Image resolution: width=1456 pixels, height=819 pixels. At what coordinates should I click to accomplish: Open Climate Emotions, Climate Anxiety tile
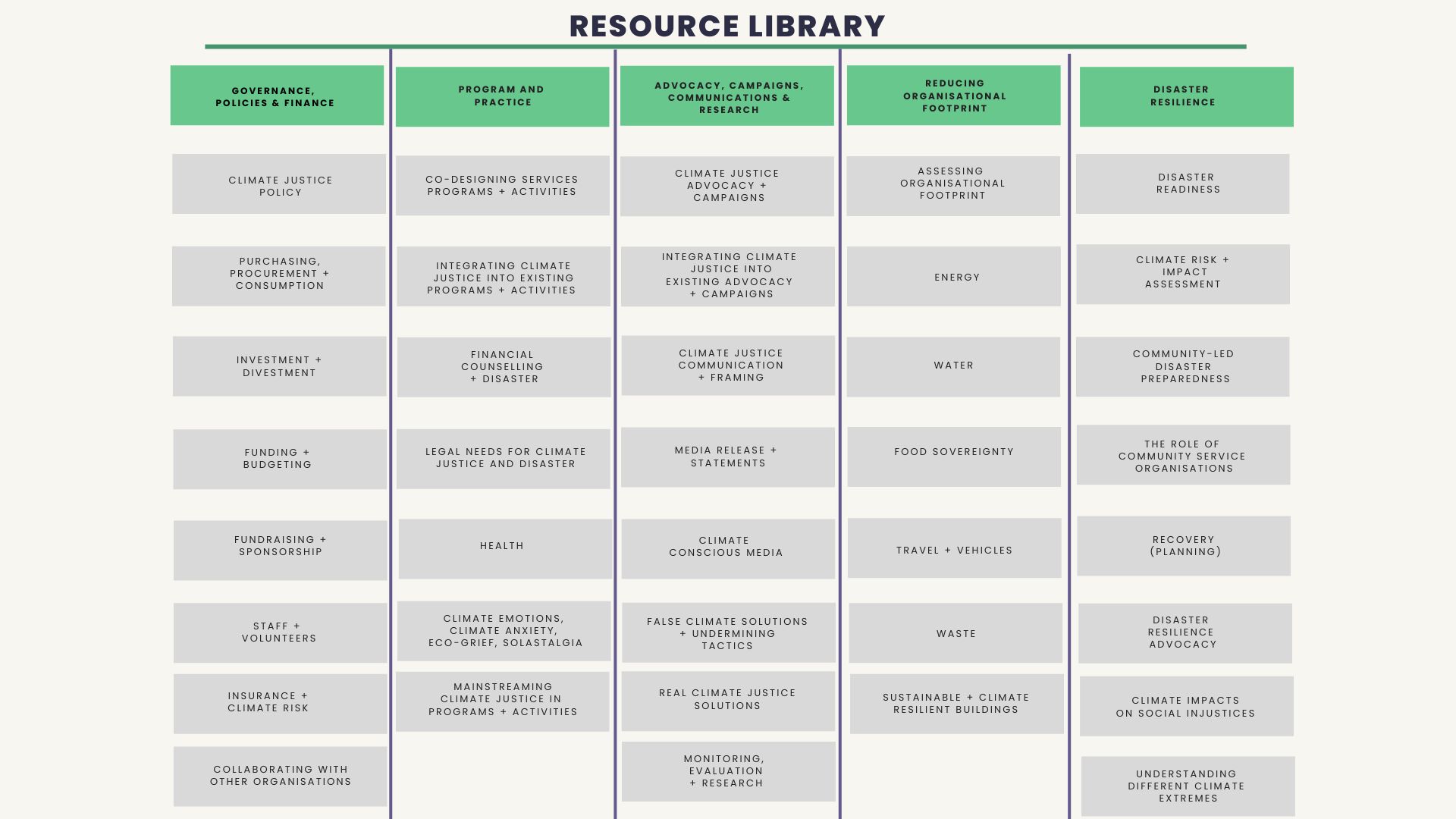(504, 632)
